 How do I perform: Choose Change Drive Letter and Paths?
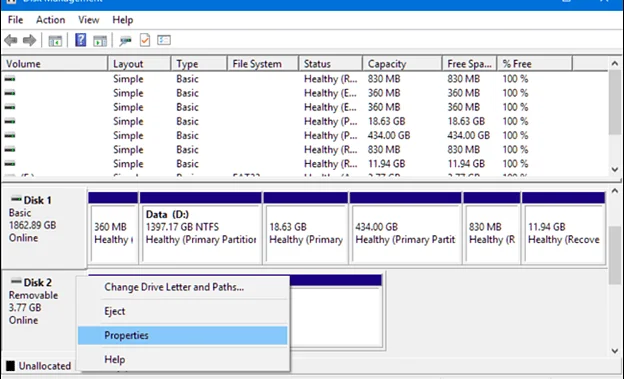point(183,287)
